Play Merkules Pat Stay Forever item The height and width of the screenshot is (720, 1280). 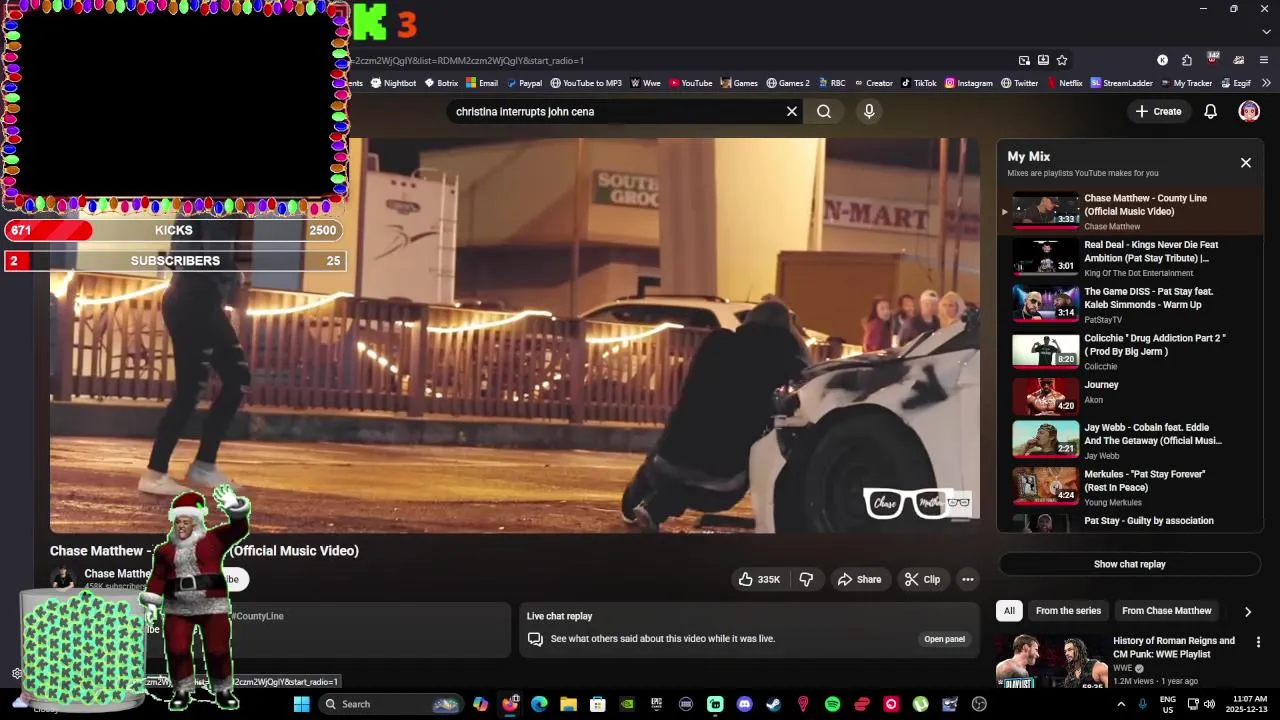click(x=1131, y=486)
